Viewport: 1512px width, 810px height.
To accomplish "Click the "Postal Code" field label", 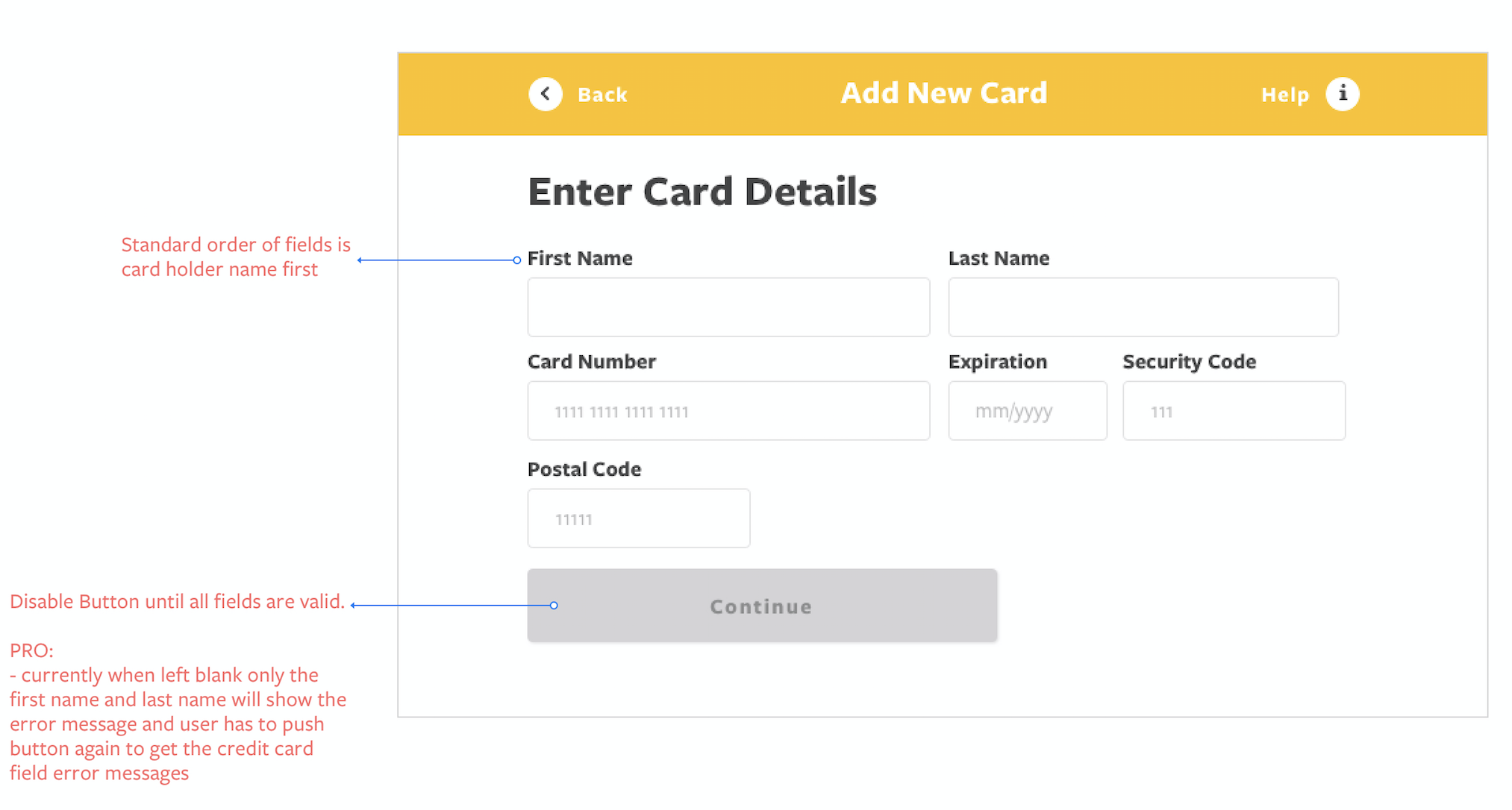I will click(x=584, y=469).
